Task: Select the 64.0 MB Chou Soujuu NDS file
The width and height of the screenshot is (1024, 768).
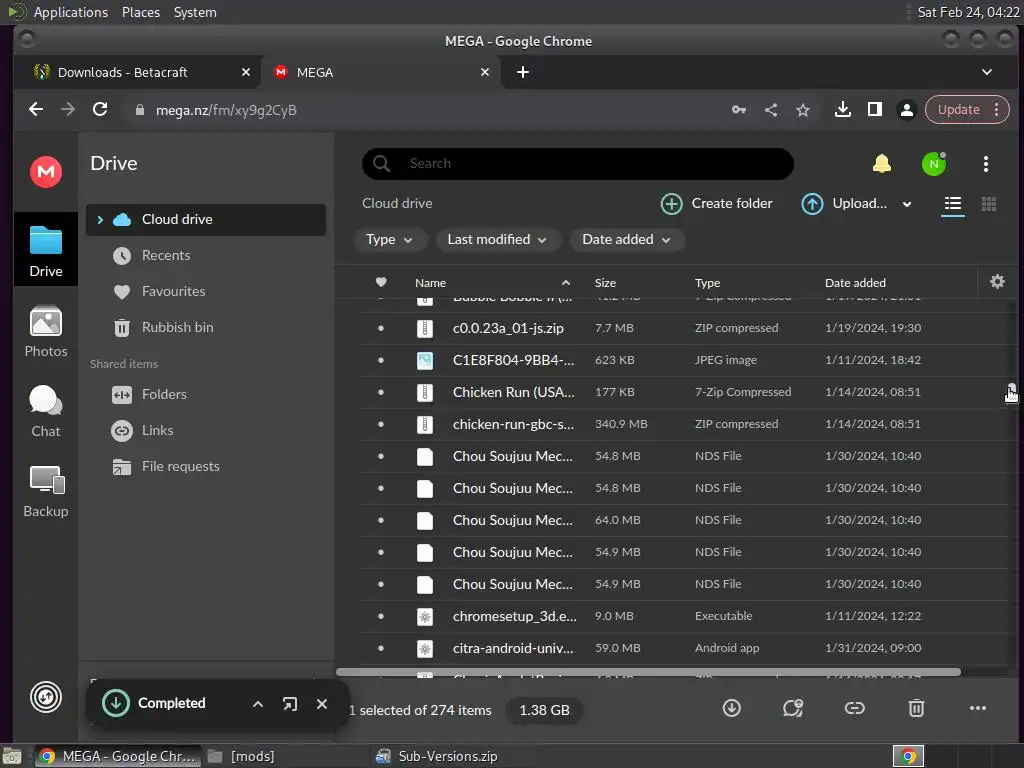Action: tap(684, 520)
